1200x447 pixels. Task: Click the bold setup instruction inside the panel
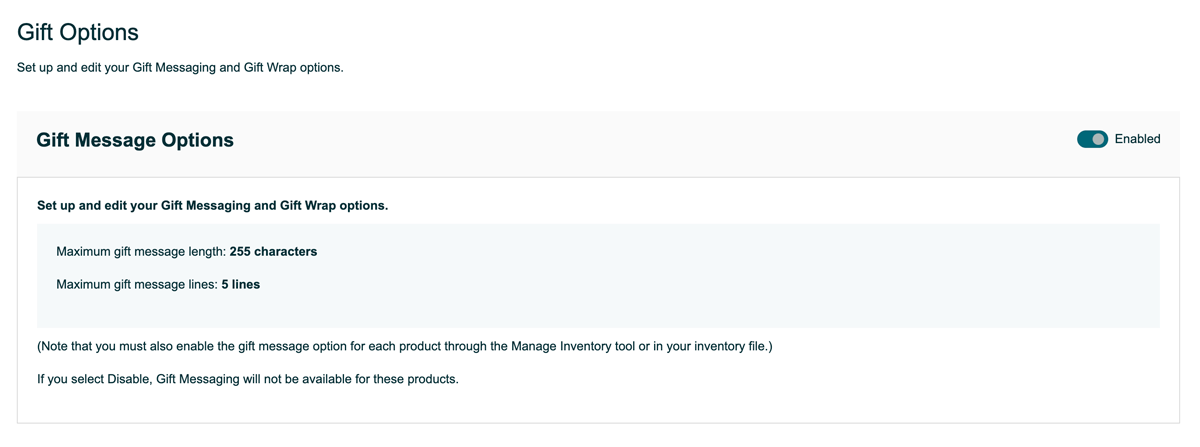click(212, 205)
